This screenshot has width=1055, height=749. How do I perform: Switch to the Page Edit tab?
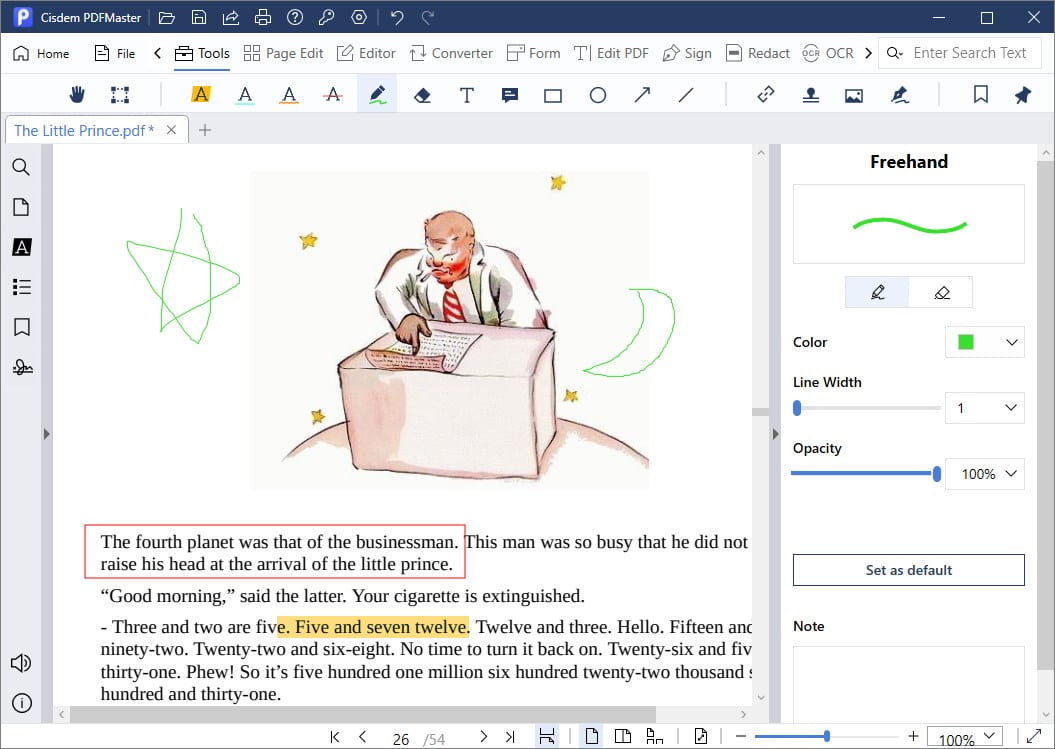(x=284, y=53)
